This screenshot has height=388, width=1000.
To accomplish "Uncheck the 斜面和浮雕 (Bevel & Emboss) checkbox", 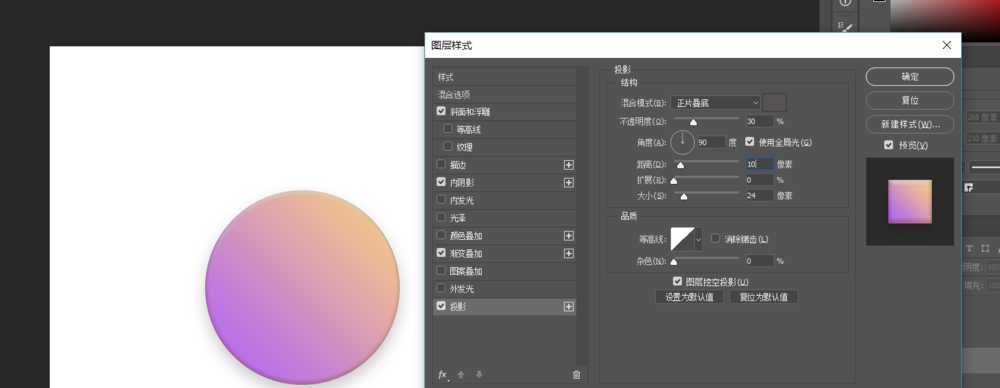I will 441,111.
